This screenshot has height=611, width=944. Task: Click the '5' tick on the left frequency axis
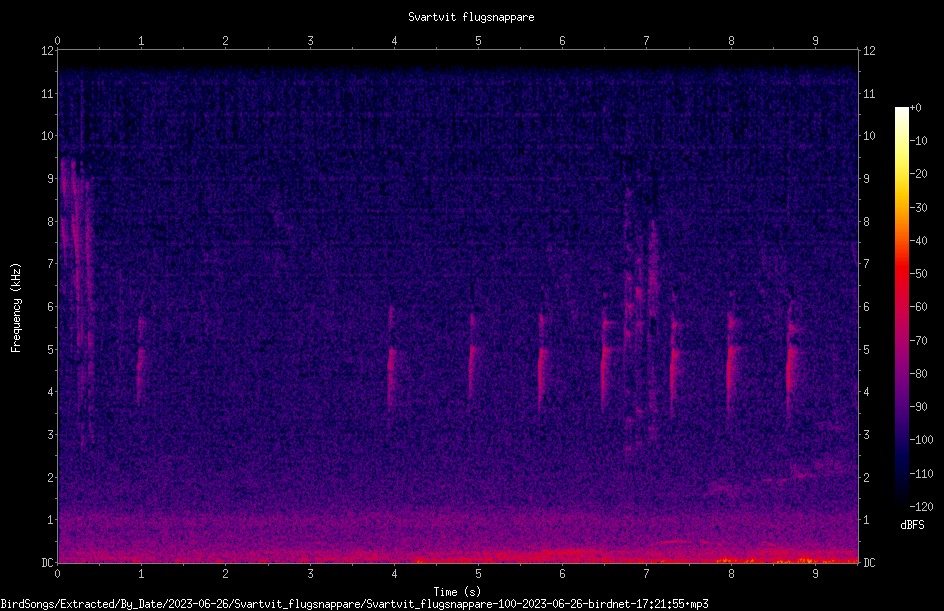click(x=51, y=350)
